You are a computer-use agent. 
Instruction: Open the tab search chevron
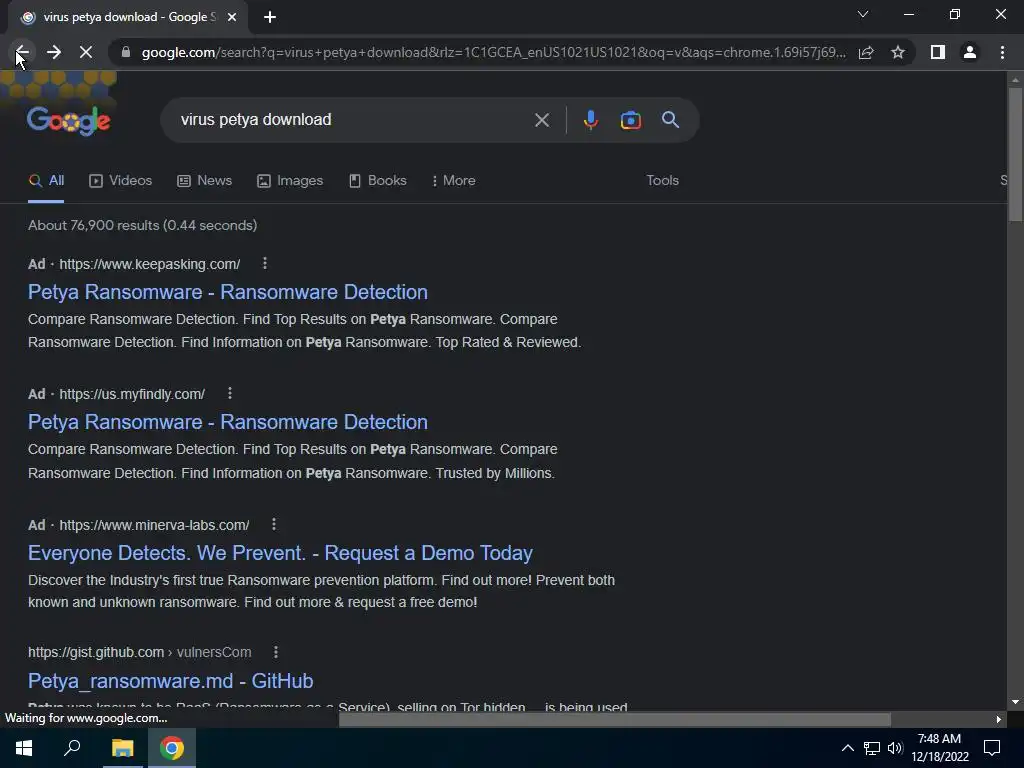[863, 14]
